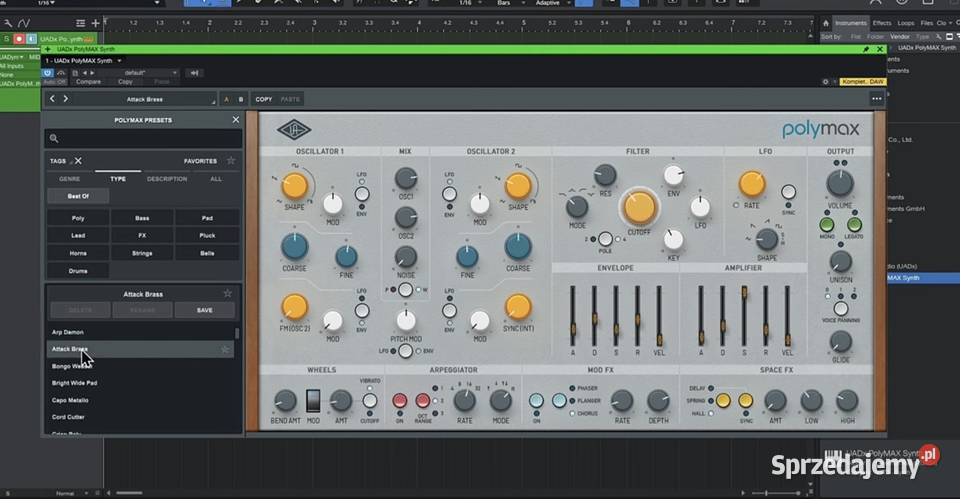The width and height of the screenshot is (960, 499).
Task: Open the Loops browser tab
Action: click(x=906, y=23)
